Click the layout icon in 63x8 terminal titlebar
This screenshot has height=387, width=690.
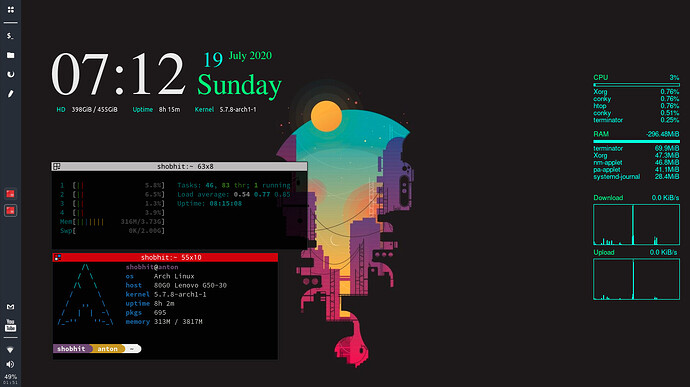pyautogui.click(x=57, y=166)
